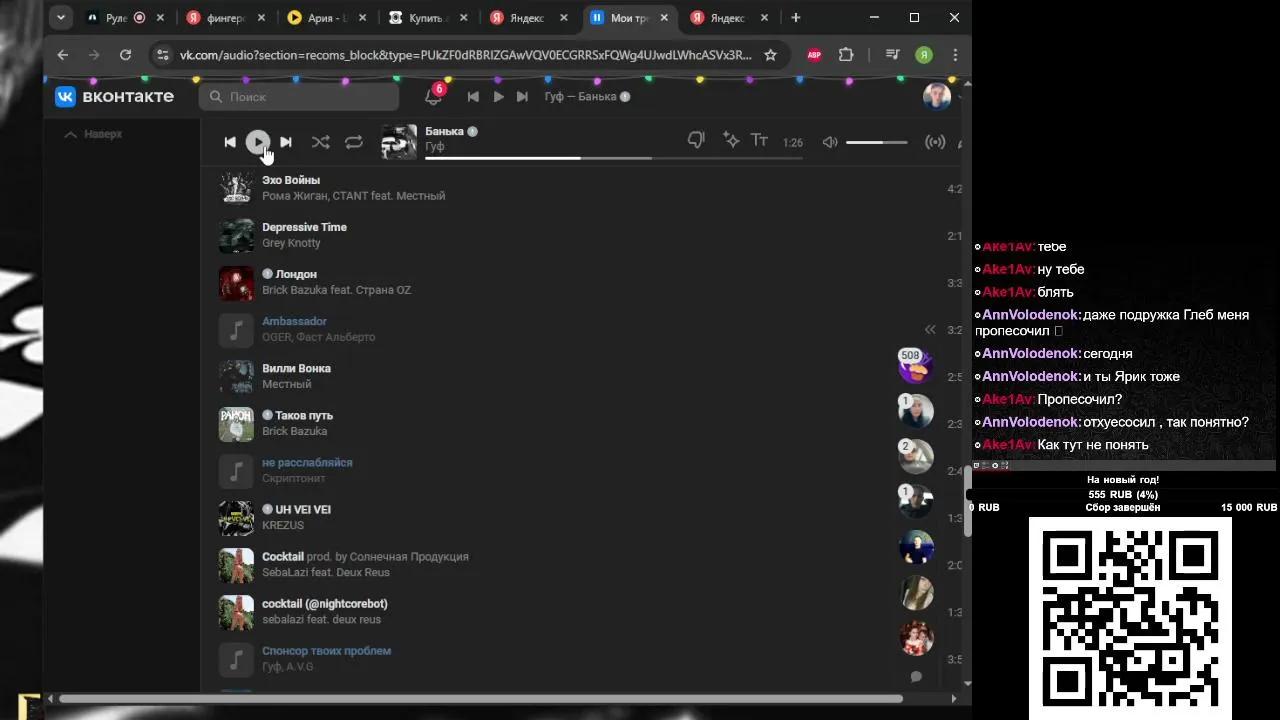Image resolution: width=1280 pixels, height=720 pixels.
Task: Play Вилли Вонка track
Action: [x=296, y=368]
